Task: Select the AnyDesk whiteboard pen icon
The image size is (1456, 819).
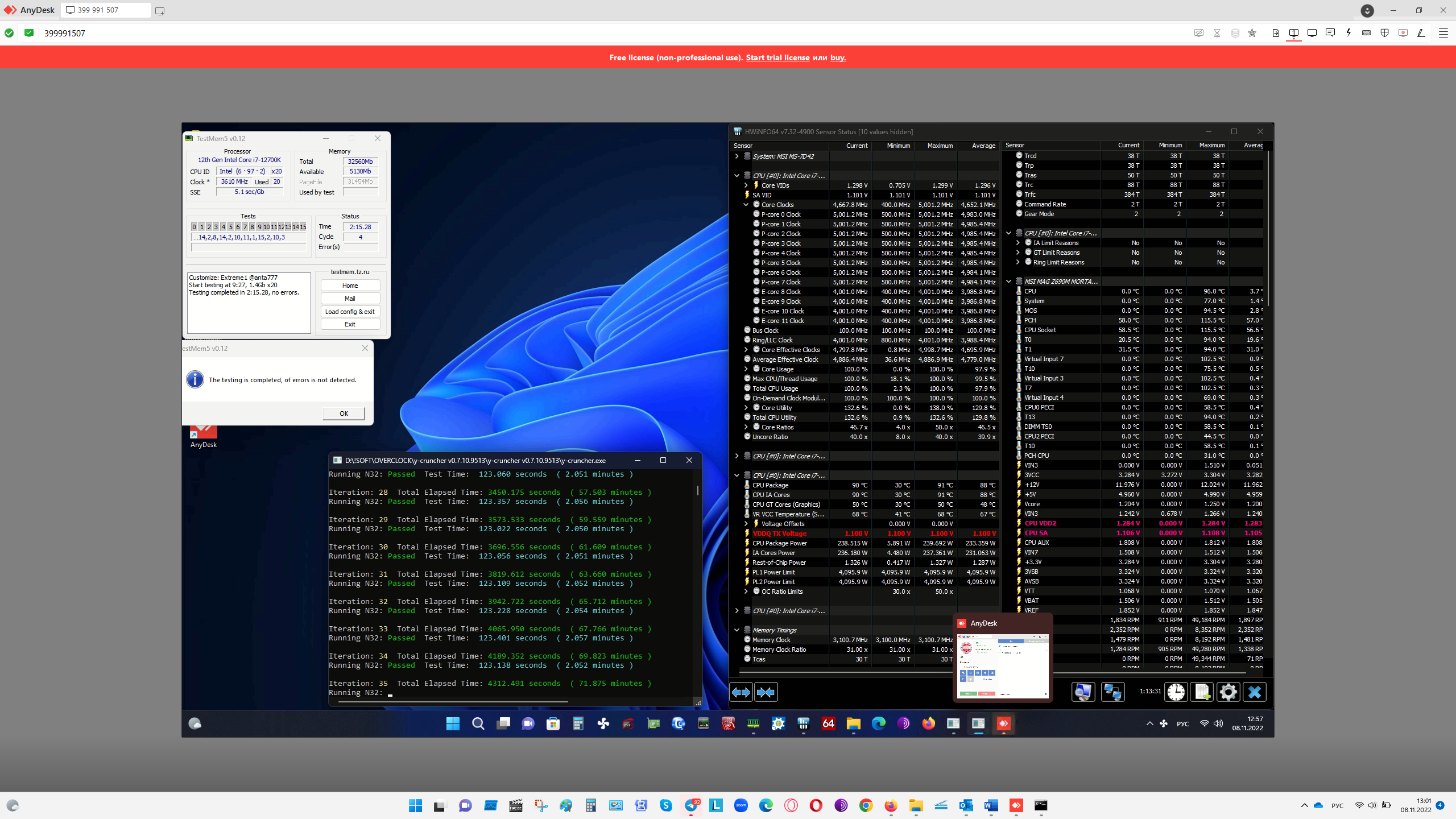Action: coord(1421,33)
